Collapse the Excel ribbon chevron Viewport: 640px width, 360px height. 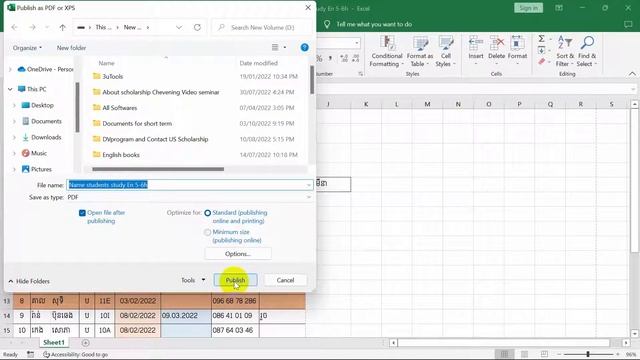click(x=632, y=74)
